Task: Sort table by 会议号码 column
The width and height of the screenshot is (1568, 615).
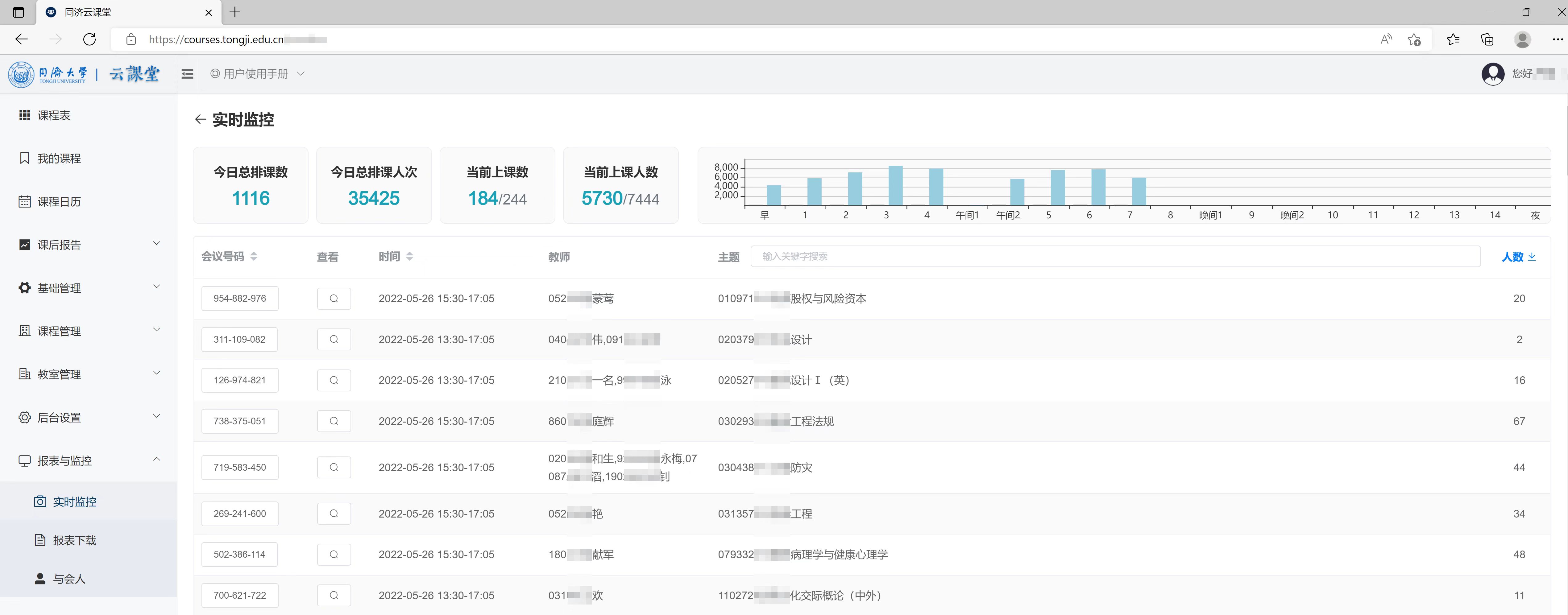Action: point(254,257)
